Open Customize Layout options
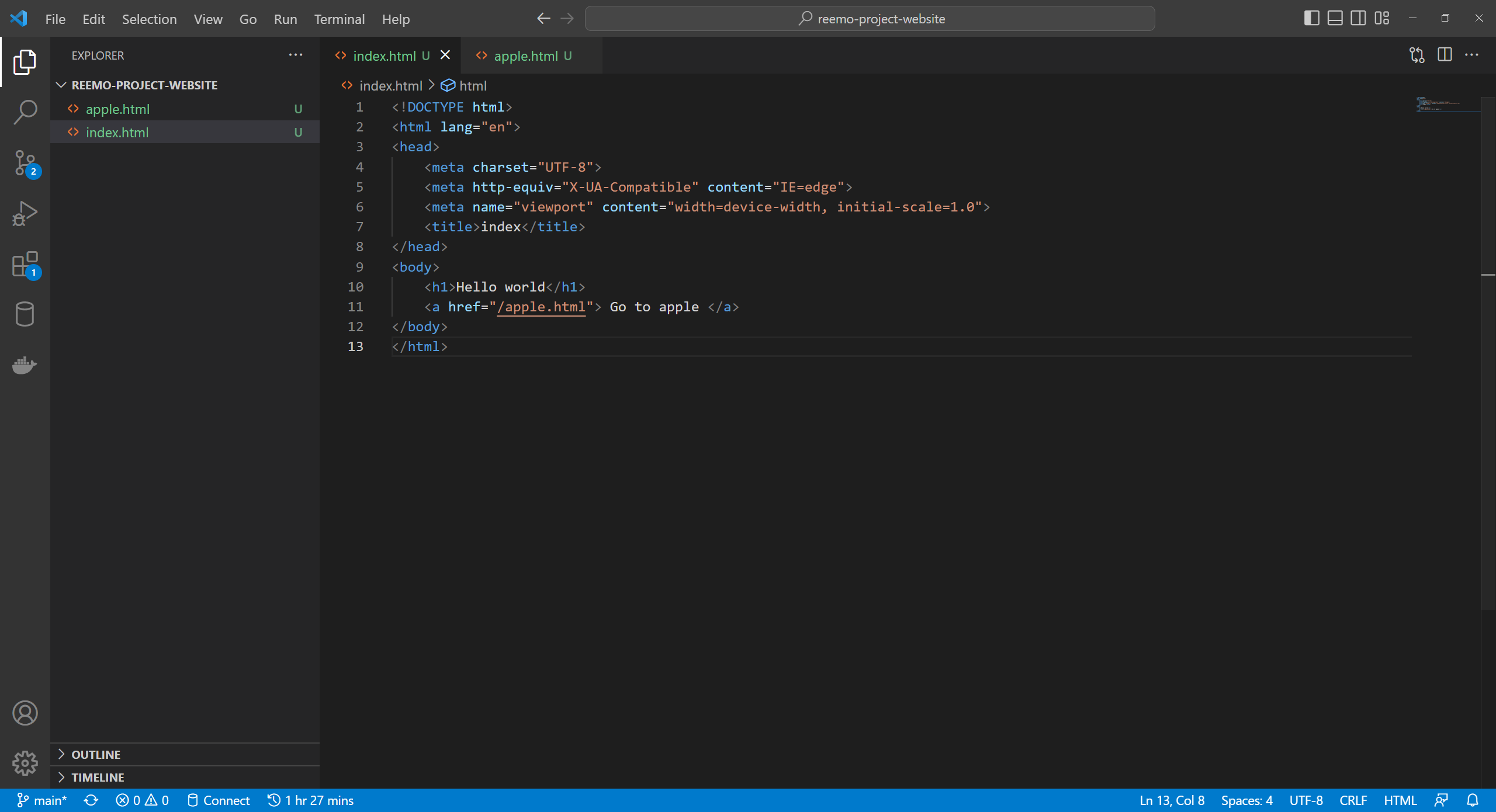Screen dimensions: 1496x812 tap(1381, 18)
